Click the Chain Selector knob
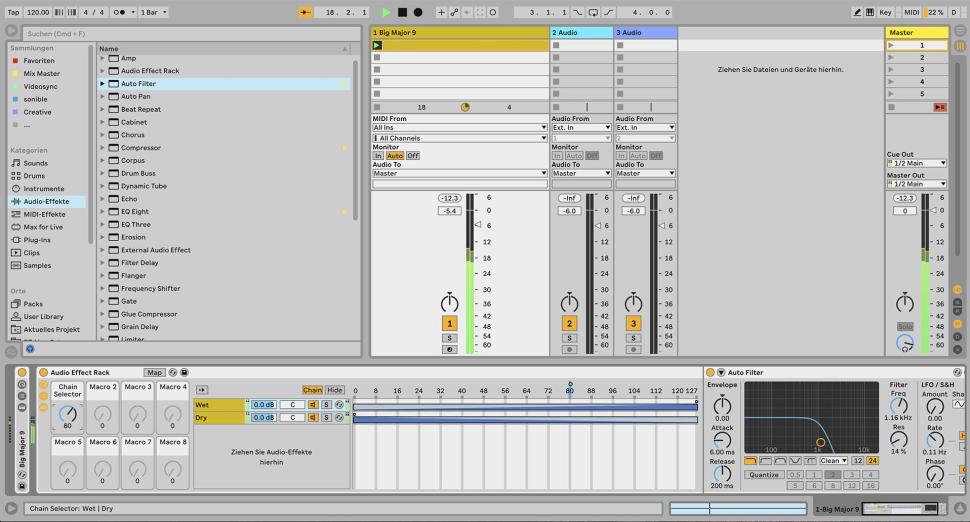 point(67,412)
